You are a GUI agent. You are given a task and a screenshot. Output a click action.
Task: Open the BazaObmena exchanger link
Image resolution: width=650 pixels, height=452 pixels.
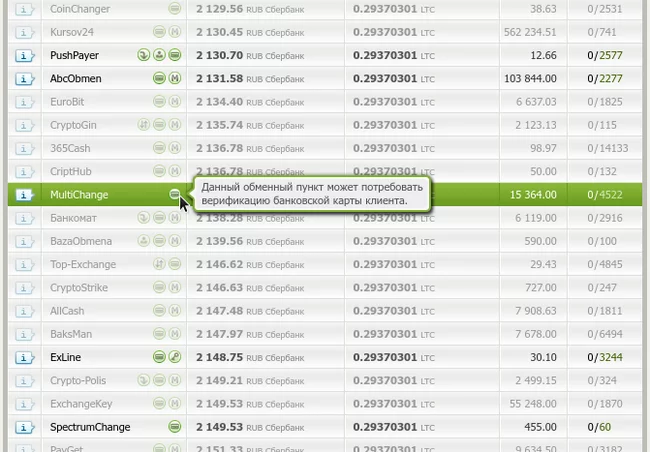pos(81,241)
